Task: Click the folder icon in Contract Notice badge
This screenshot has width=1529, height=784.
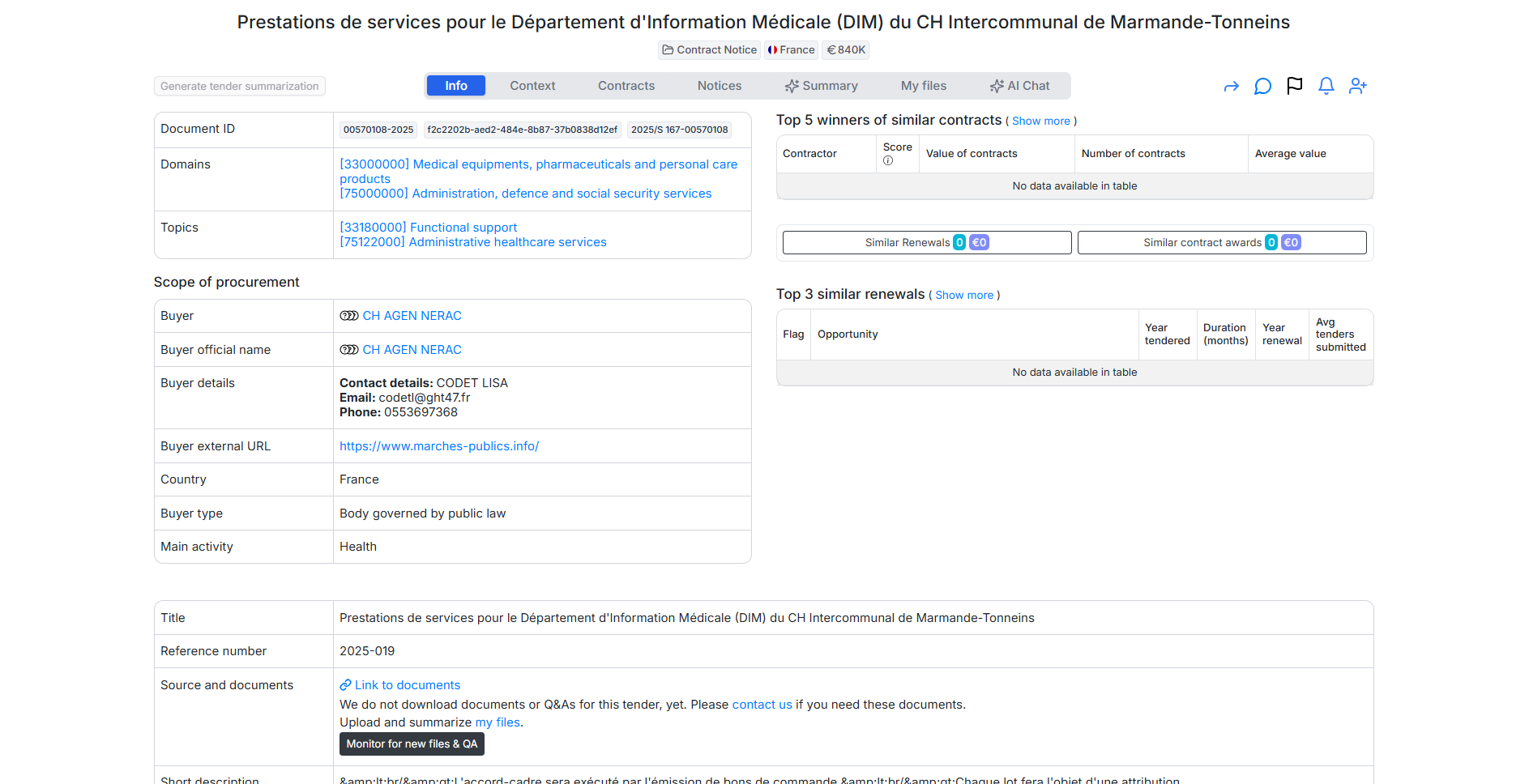Action: tap(668, 50)
